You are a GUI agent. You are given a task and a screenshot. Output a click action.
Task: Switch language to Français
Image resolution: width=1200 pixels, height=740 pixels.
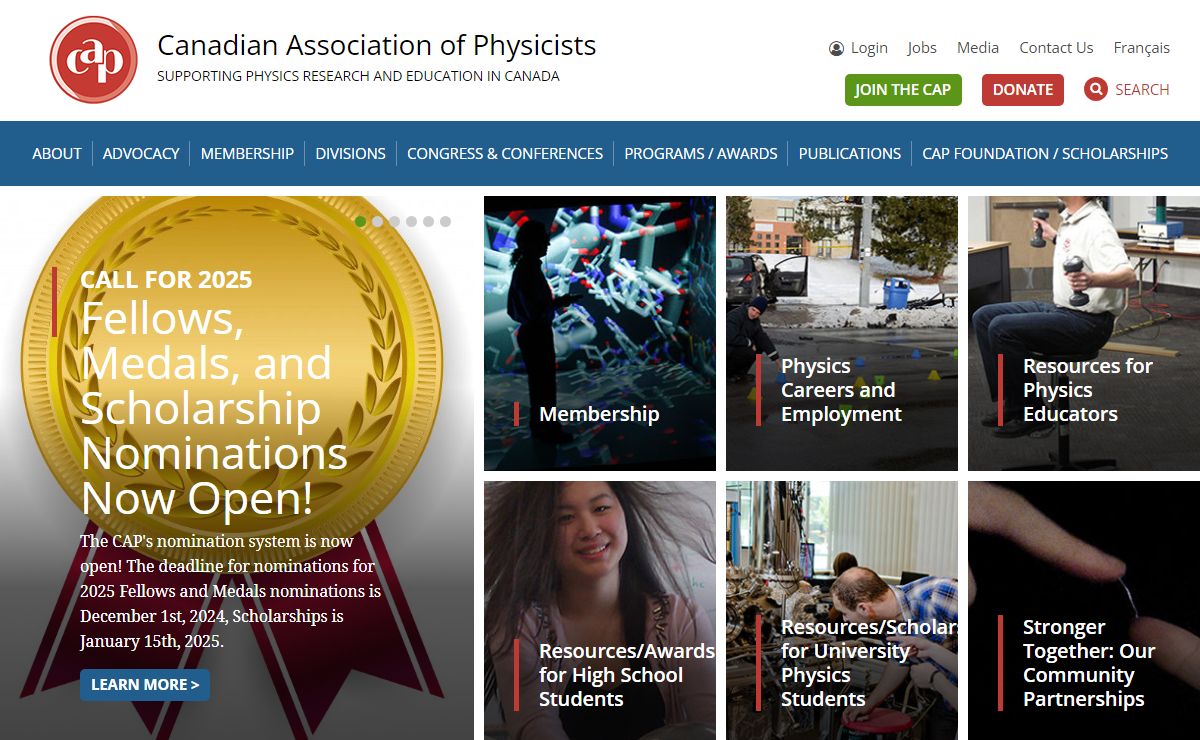pyautogui.click(x=1141, y=48)
